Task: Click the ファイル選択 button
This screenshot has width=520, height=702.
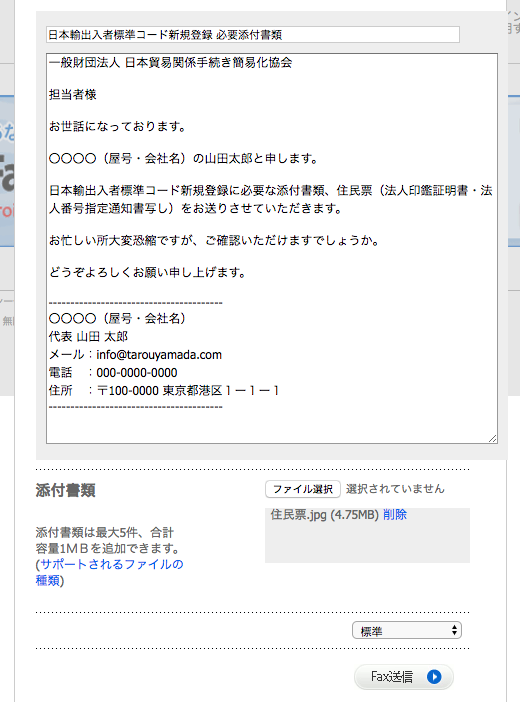Action: pyautogui.click(x=303, y=489)
